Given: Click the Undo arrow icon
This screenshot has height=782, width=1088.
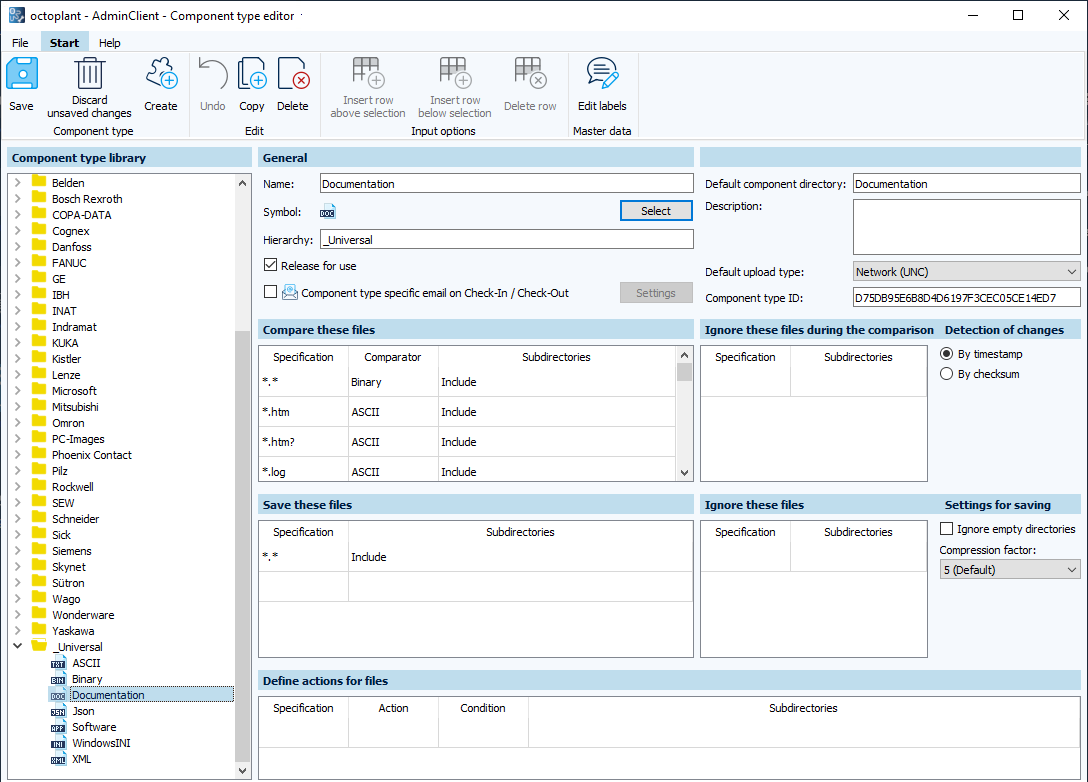Looking at the screenshot, I should coord(212,74).
